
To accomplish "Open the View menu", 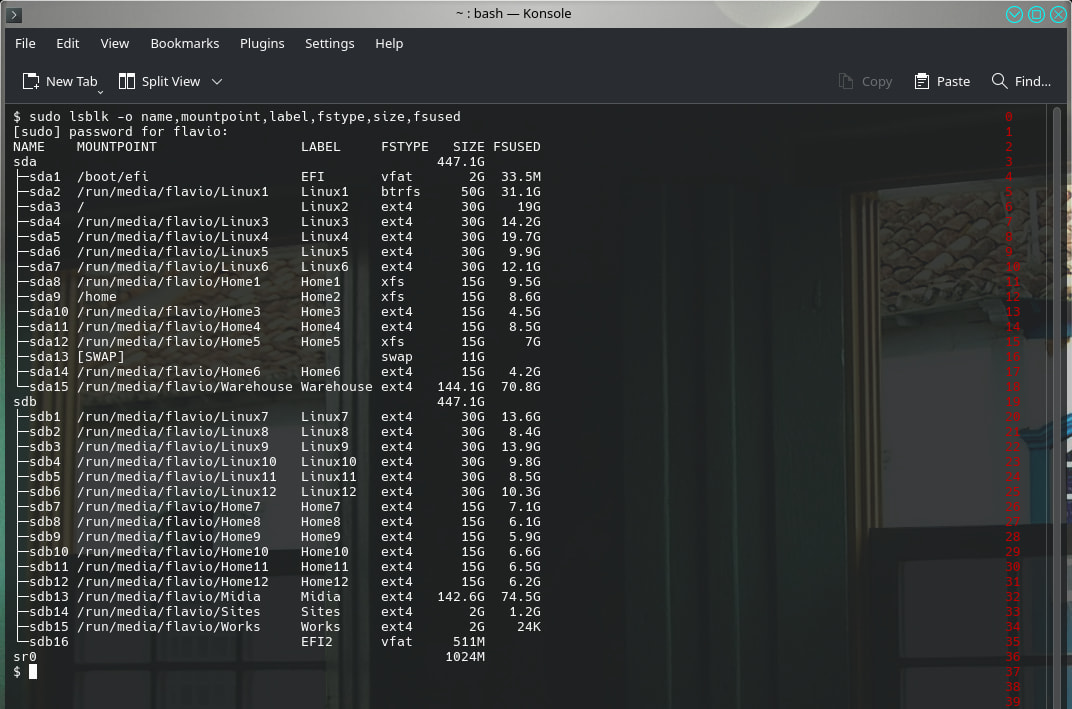I will coord(115,43).
